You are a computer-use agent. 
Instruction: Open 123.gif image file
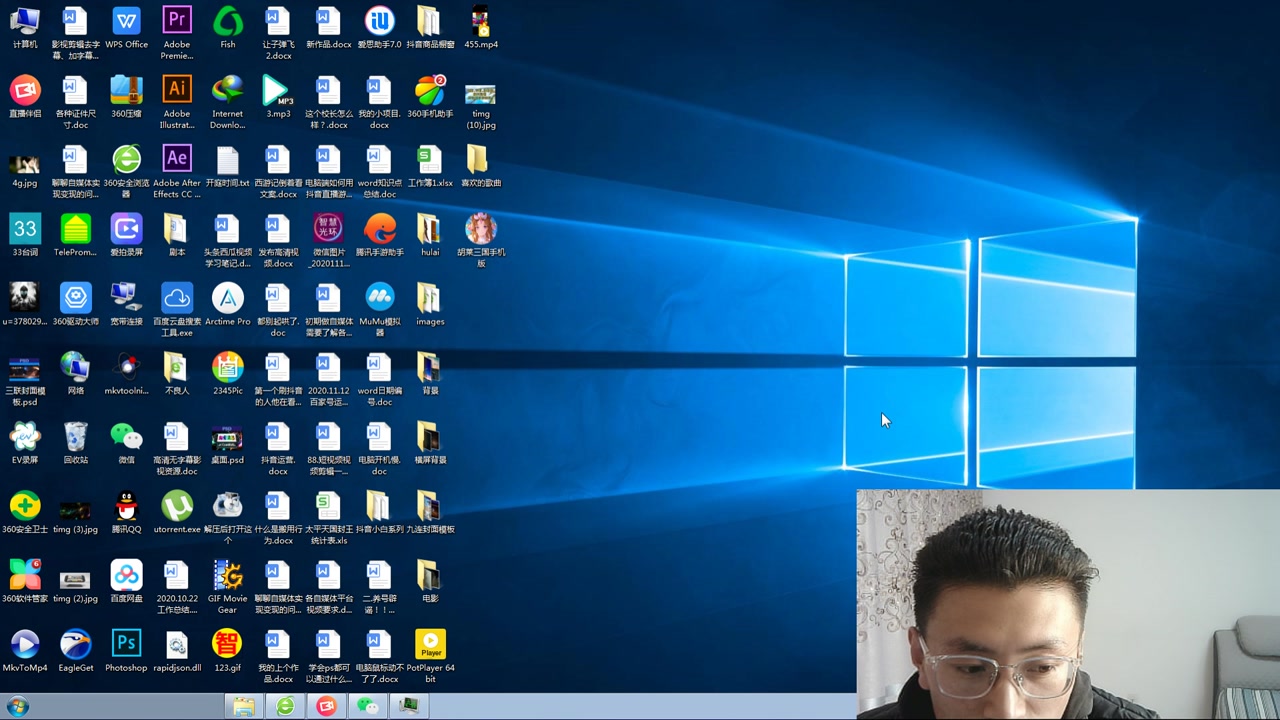click(x=228, y=649)
